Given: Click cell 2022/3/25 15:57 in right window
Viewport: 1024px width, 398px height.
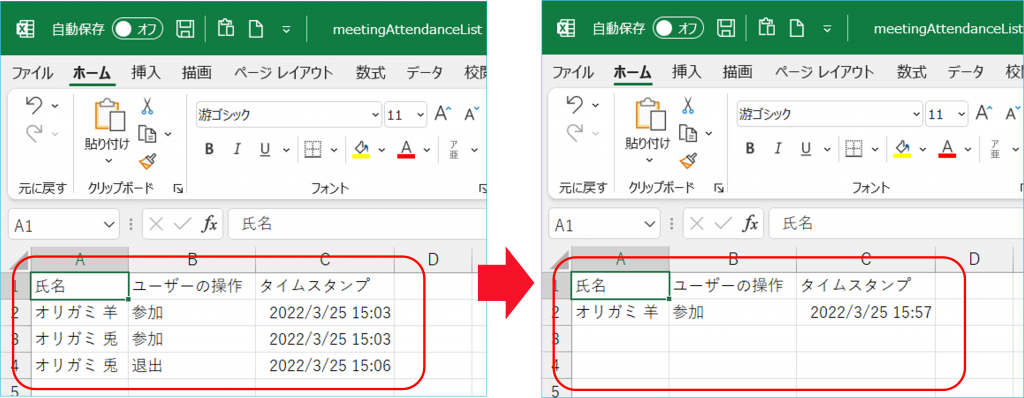Looking at the screenshot, I should (x=865, y=313).
